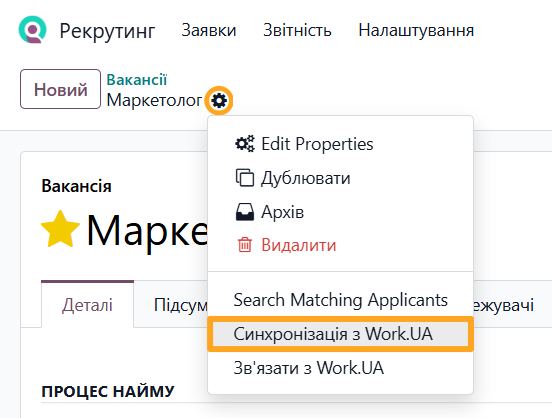Click the archive tray icon
The image size is (552, 418).
pyautogui.click(x=245, y=212)
